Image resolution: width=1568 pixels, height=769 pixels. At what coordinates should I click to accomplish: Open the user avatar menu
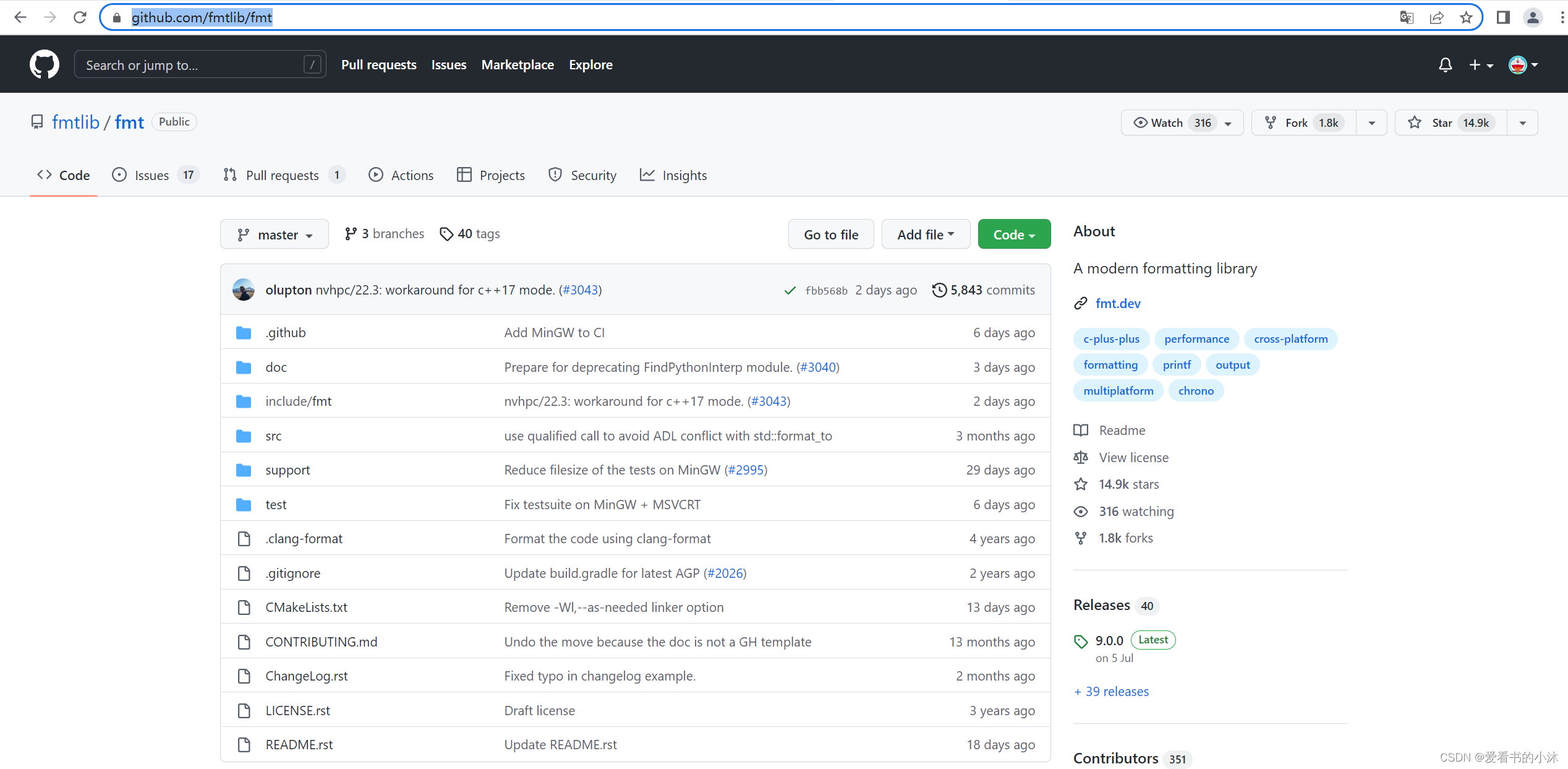coord(1523,65)
